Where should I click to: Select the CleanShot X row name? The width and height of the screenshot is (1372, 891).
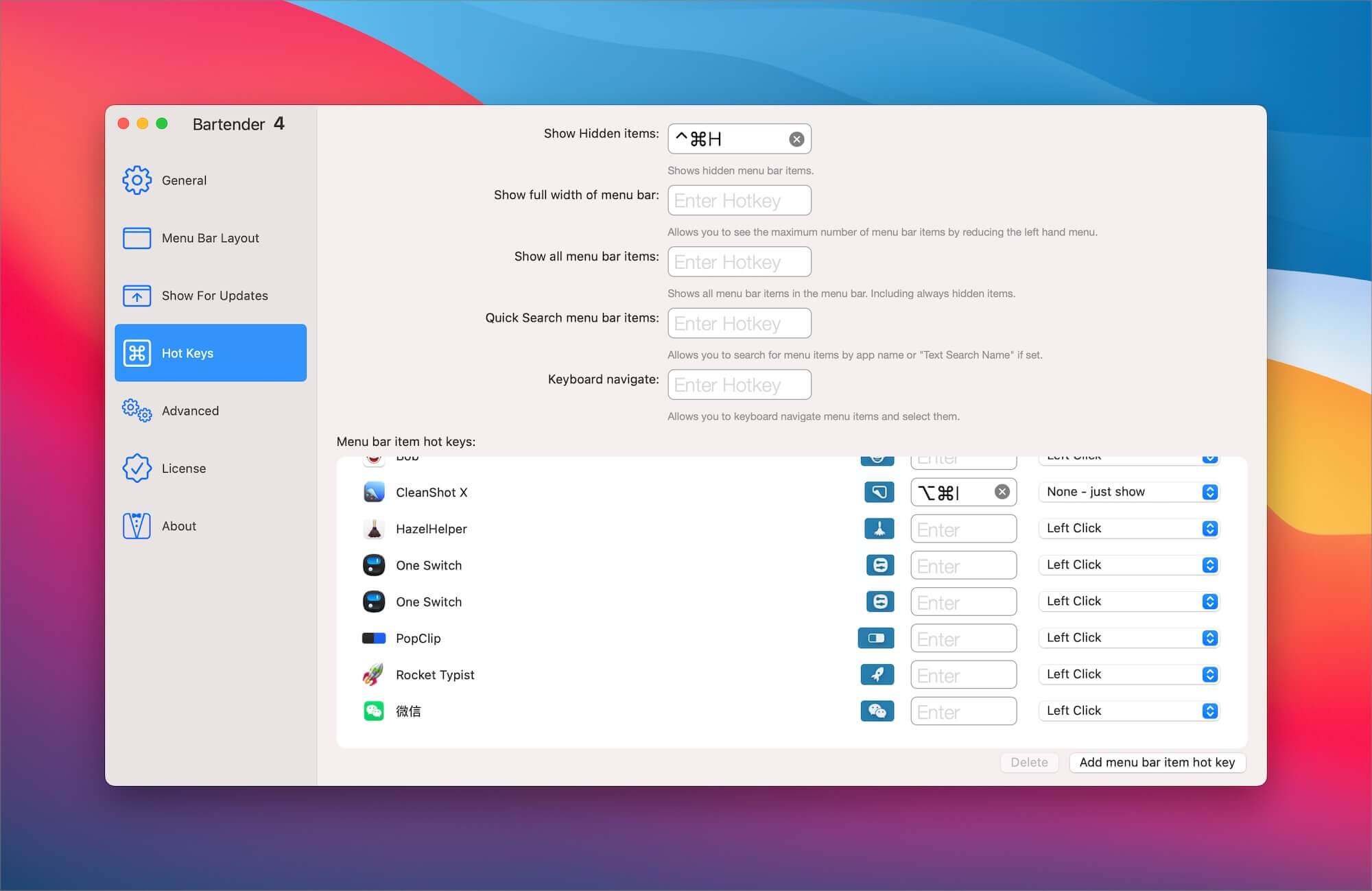coord(431,492)
